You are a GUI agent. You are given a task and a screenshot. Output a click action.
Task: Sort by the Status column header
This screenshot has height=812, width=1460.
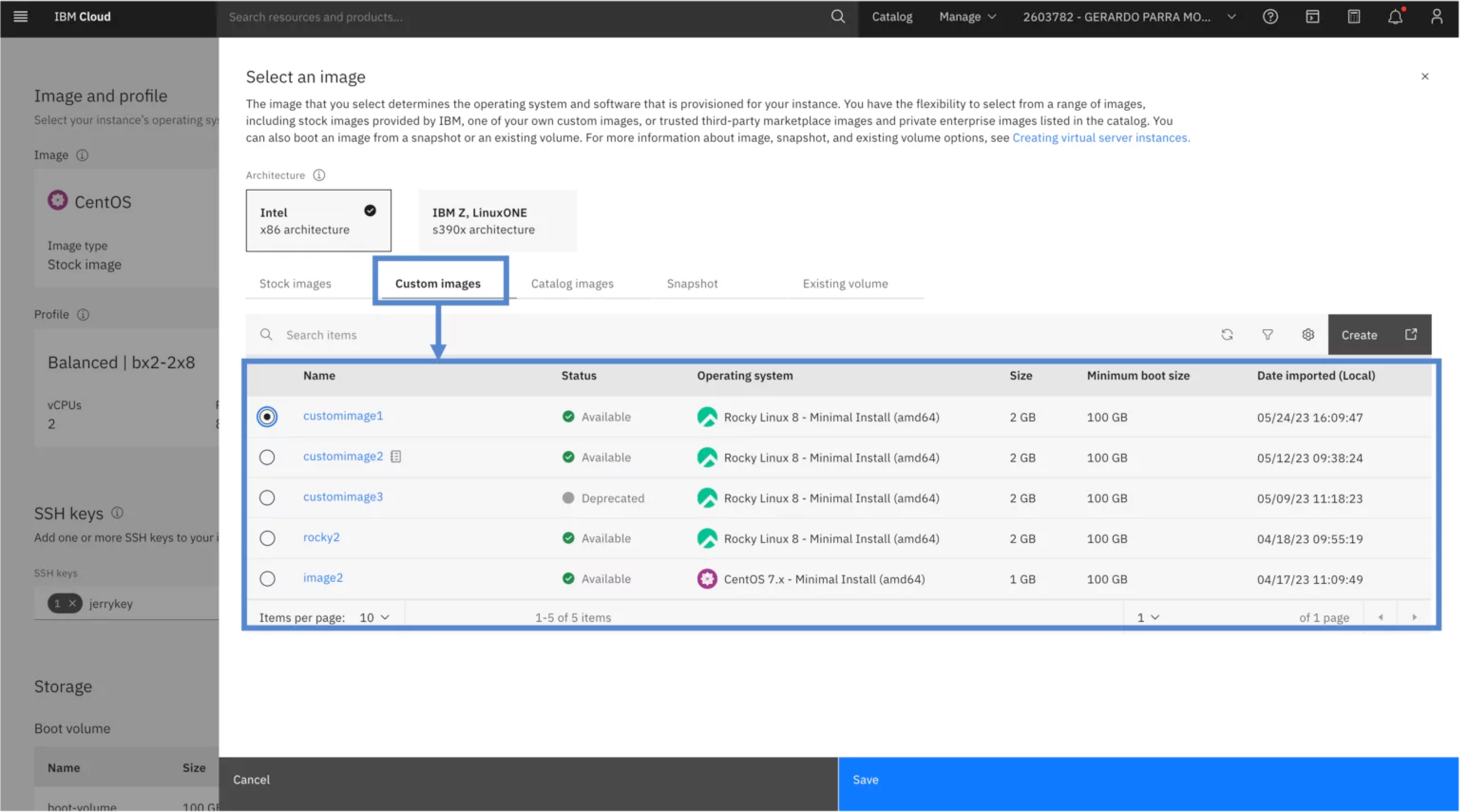(x=579, y=375)
